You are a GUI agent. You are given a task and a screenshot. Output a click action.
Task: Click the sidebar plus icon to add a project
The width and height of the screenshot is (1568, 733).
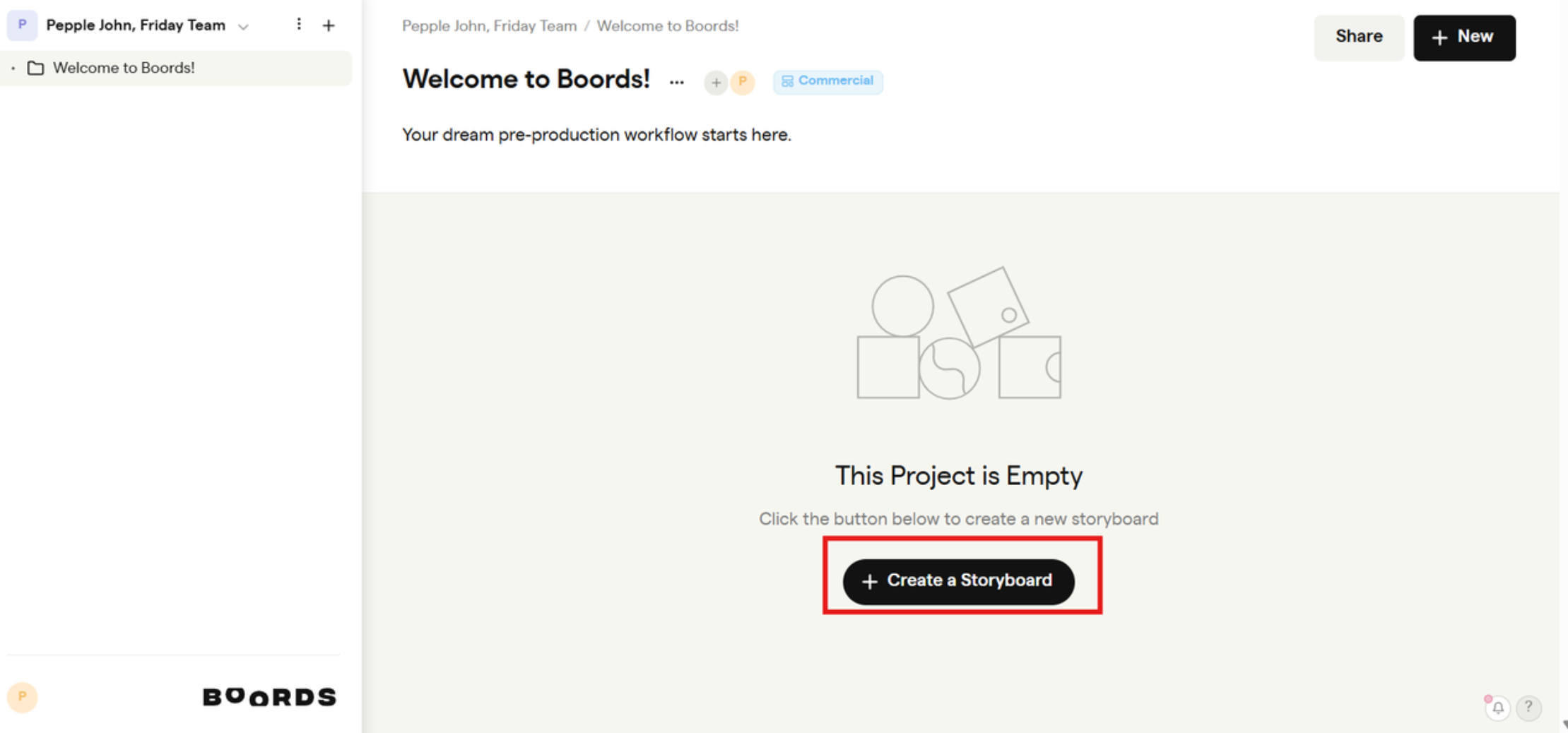tap(329, 25)
